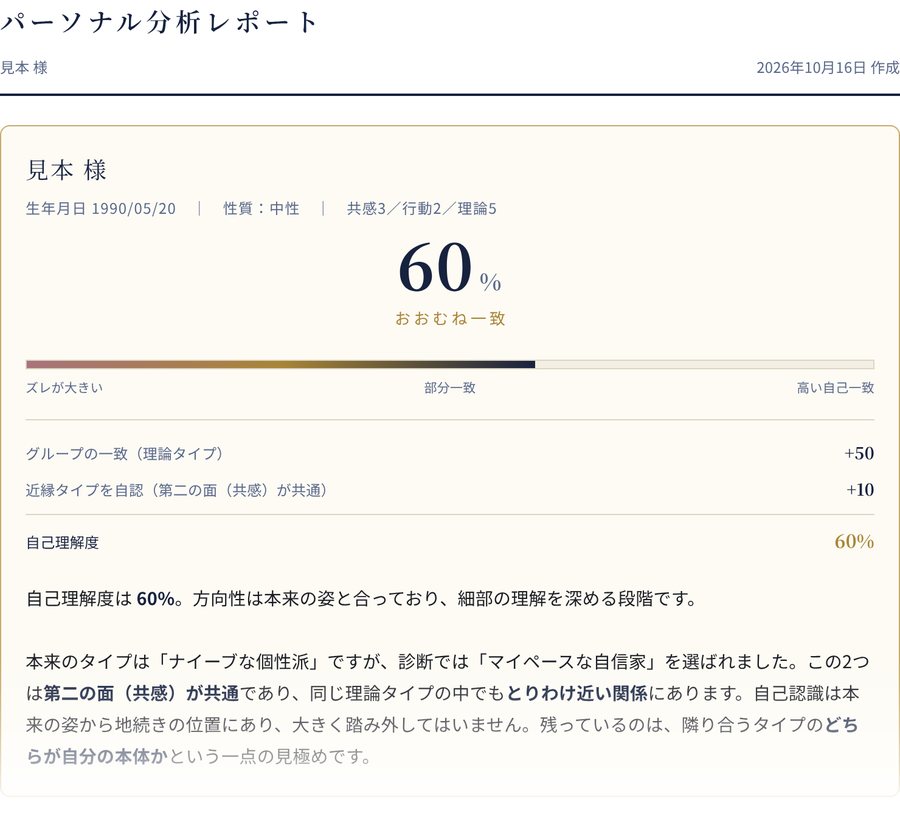Click the large 見本 様 card heading
The image size is (900, 814).
[x=66, y=170]
